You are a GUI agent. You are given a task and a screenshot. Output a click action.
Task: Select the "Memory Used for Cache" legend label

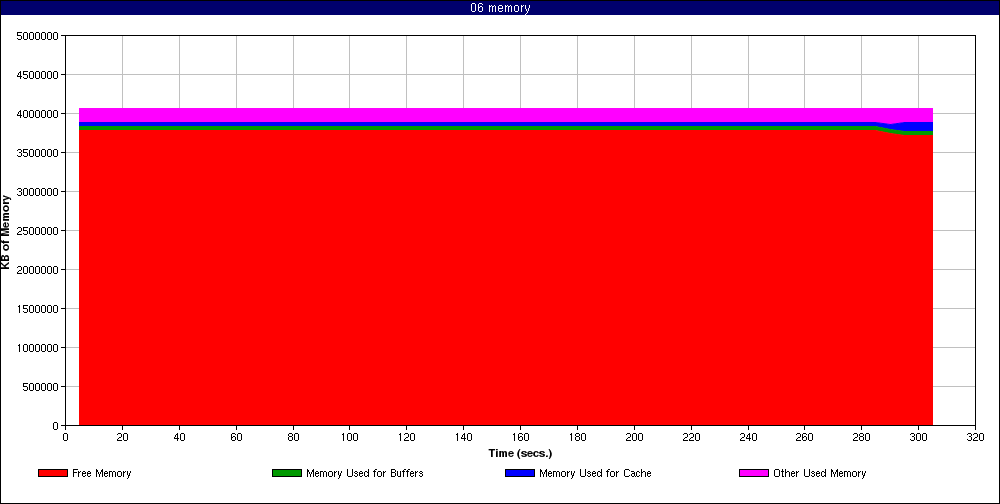coord(595,473)
